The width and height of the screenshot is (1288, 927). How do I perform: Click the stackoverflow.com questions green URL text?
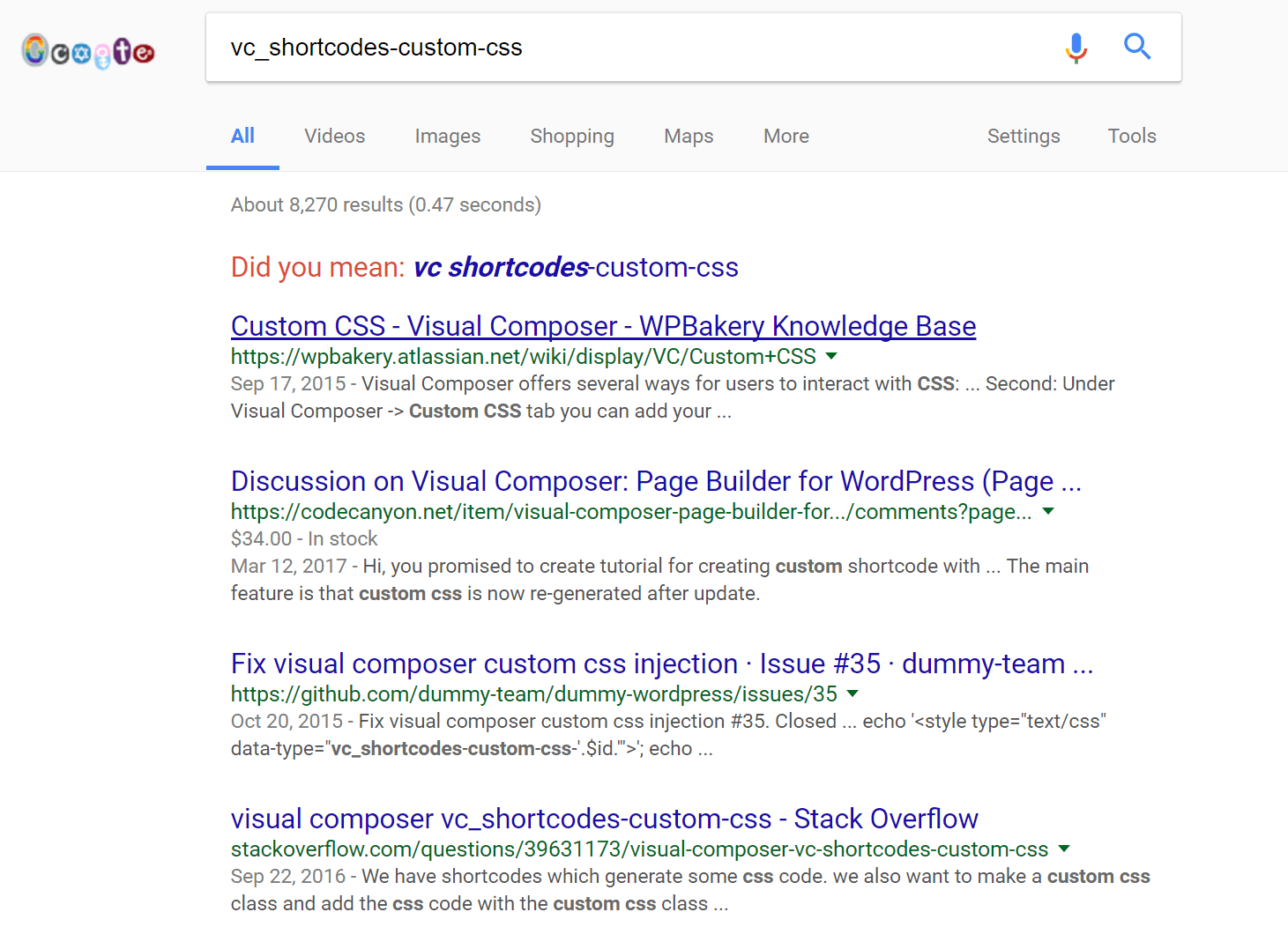click(640, 849)
